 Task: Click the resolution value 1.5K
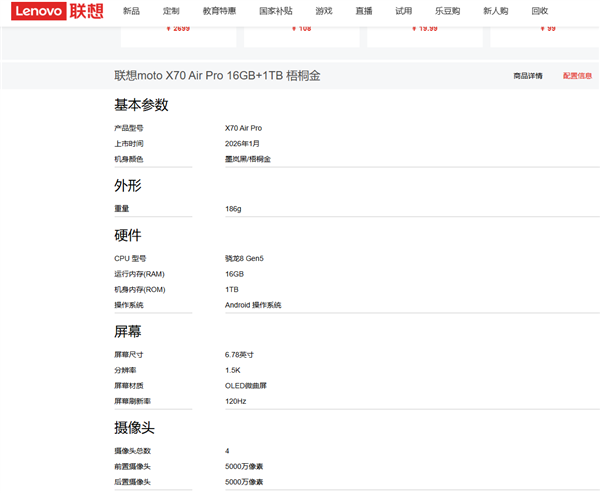coord(233,370)
